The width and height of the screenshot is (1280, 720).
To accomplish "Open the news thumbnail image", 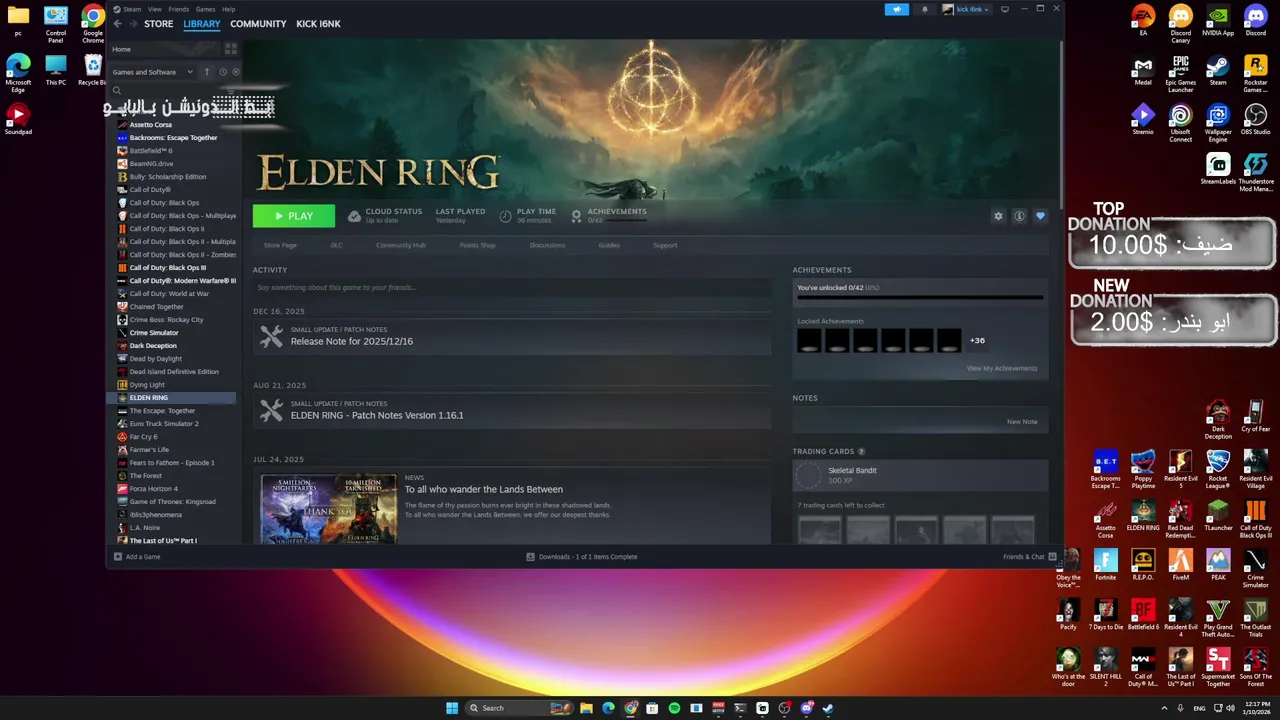I will (329, 509).
